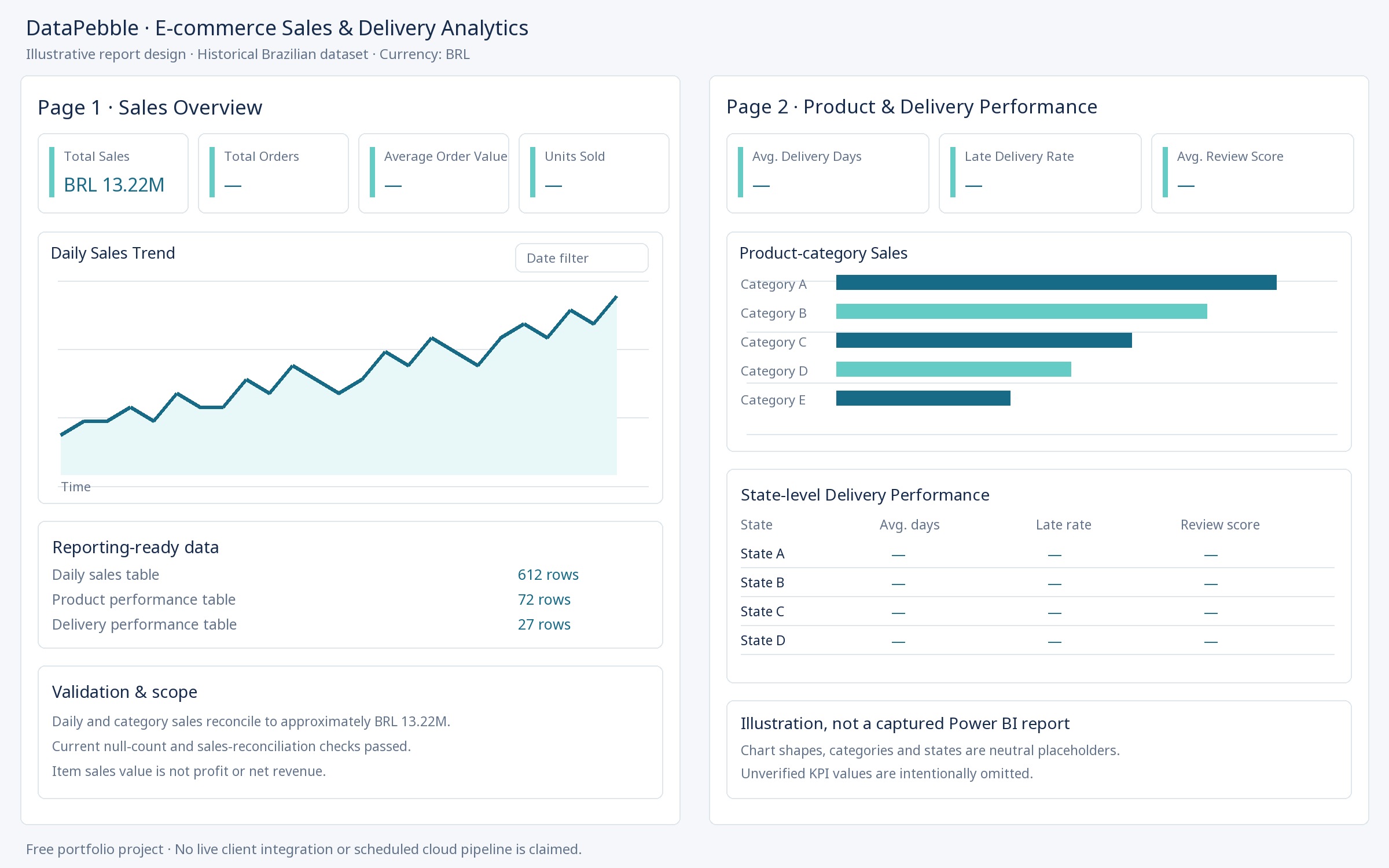Click the 'Validation & scope' heading
Screen dimensions: 1389x868
(124, 692)
